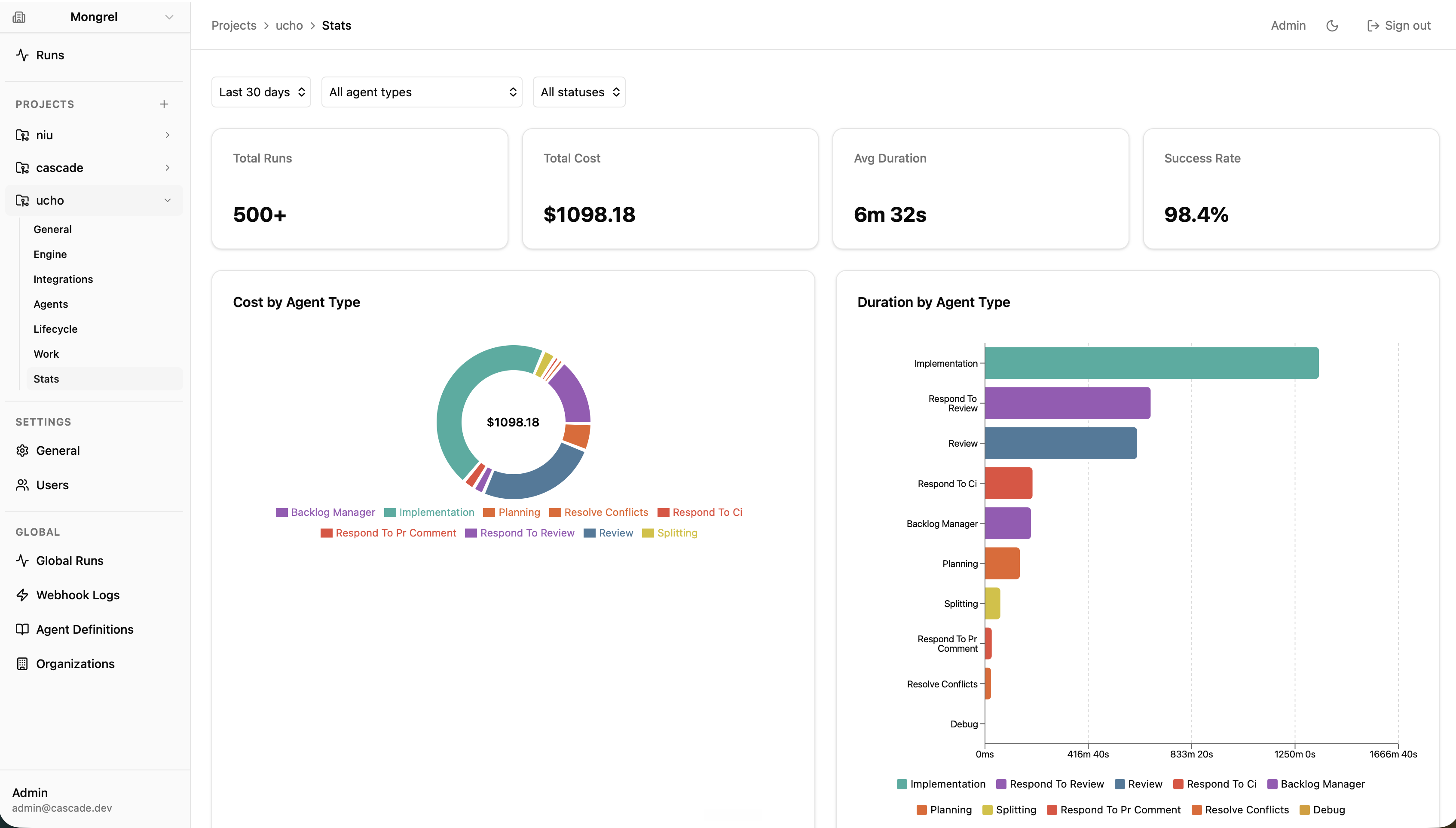The width and height of the screenshot is (1456, 828).
Task: Open the Work page under ucho
Action: point(46,354)
